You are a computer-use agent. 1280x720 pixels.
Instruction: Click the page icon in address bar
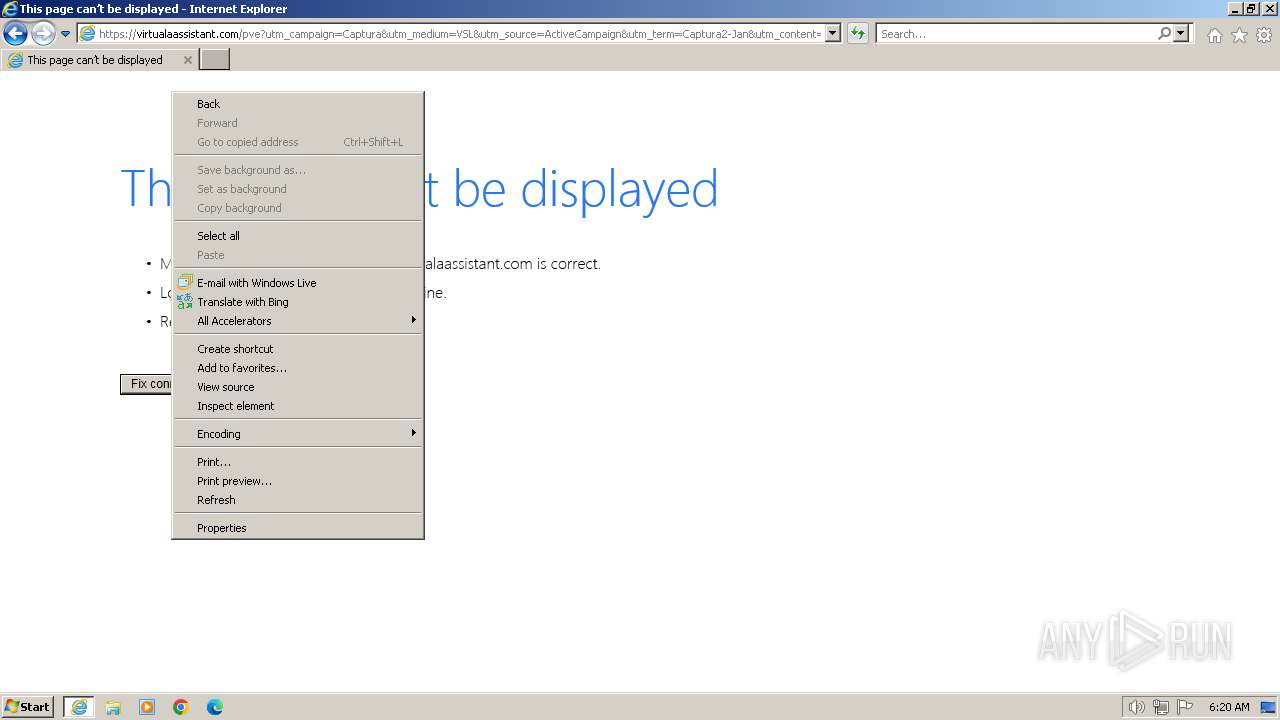coord(88,34)
